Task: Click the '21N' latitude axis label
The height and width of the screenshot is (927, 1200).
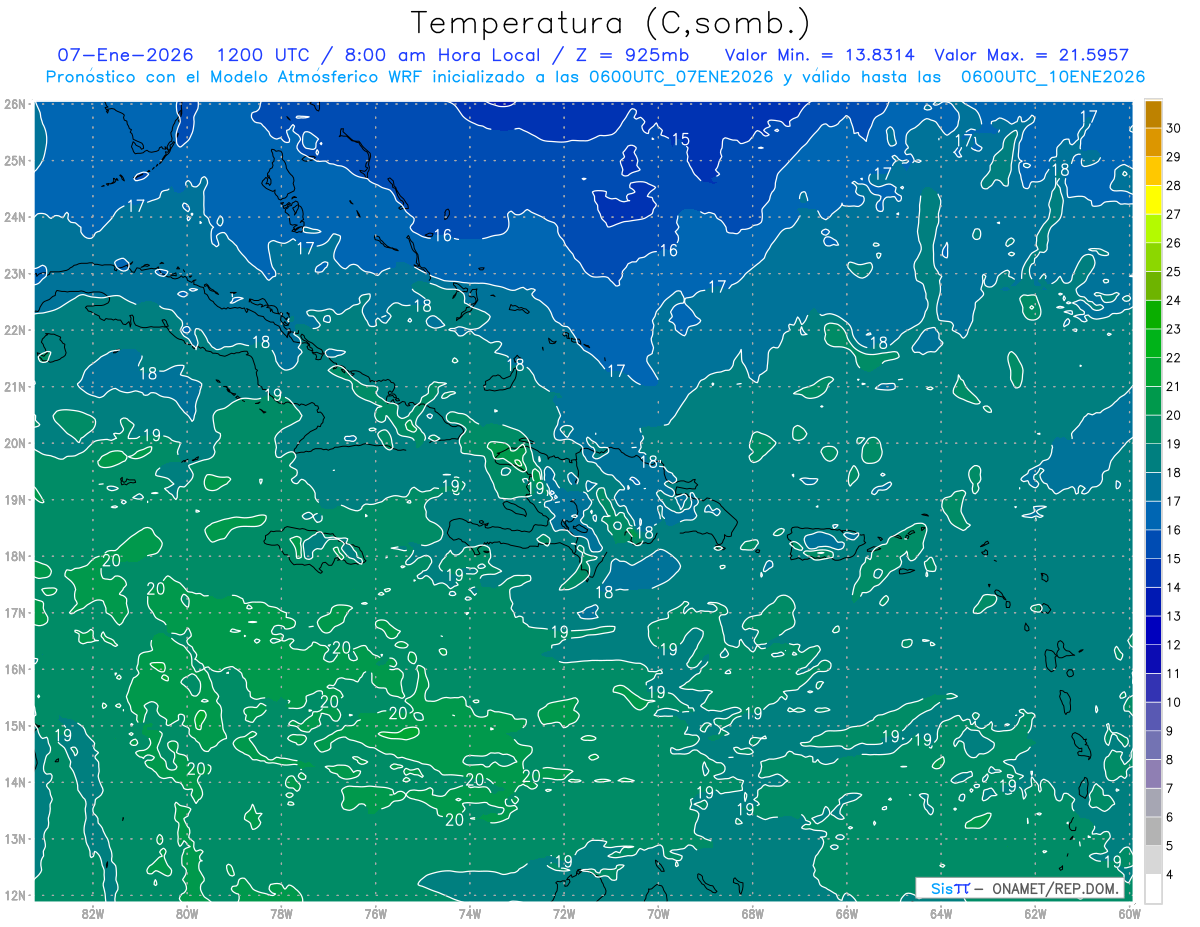Action: 14,386
